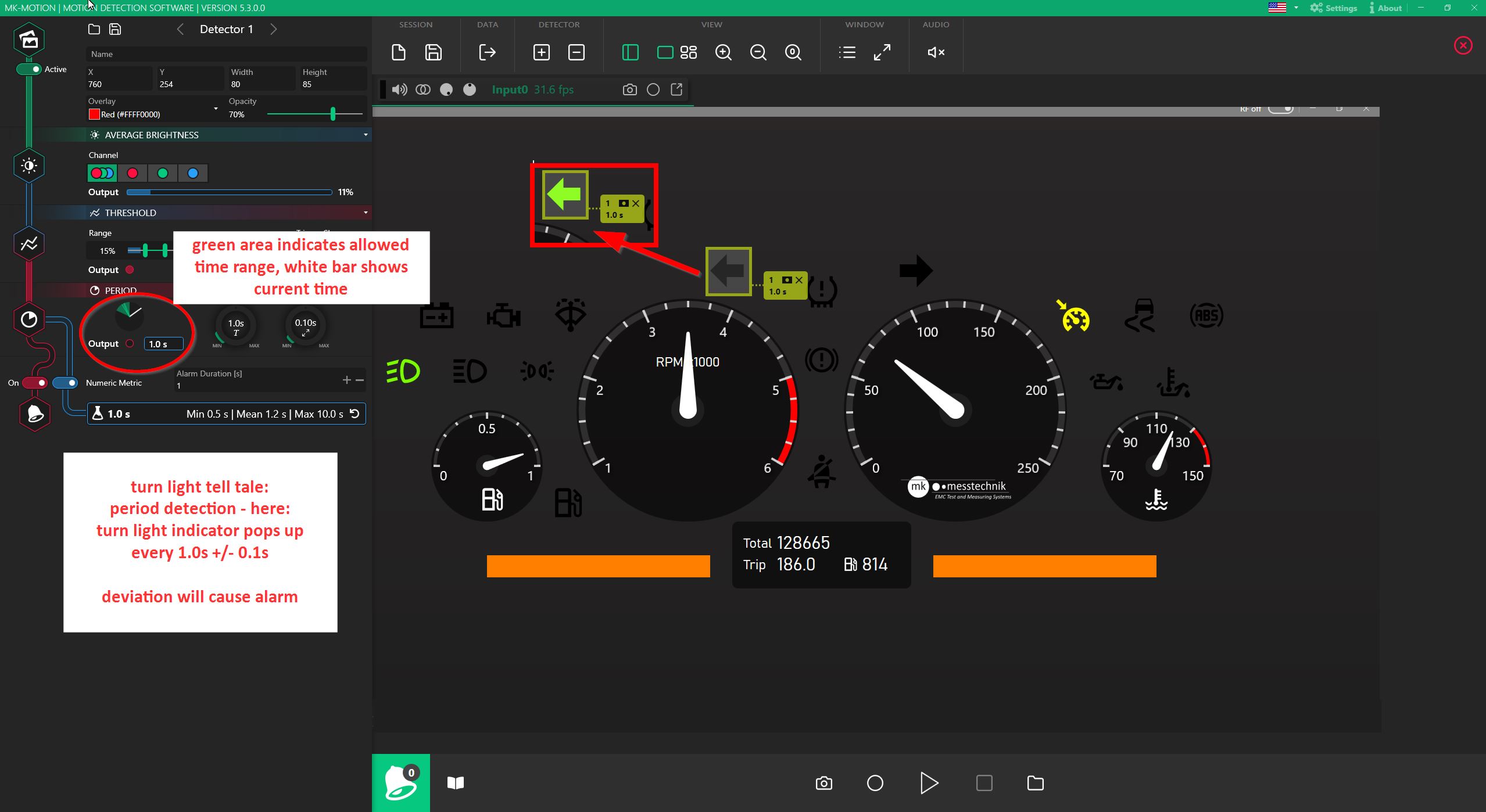This screenshot has width=1486, height=812.
Task: Toggle the muted audio speaker icon
Action: (936, 52)
